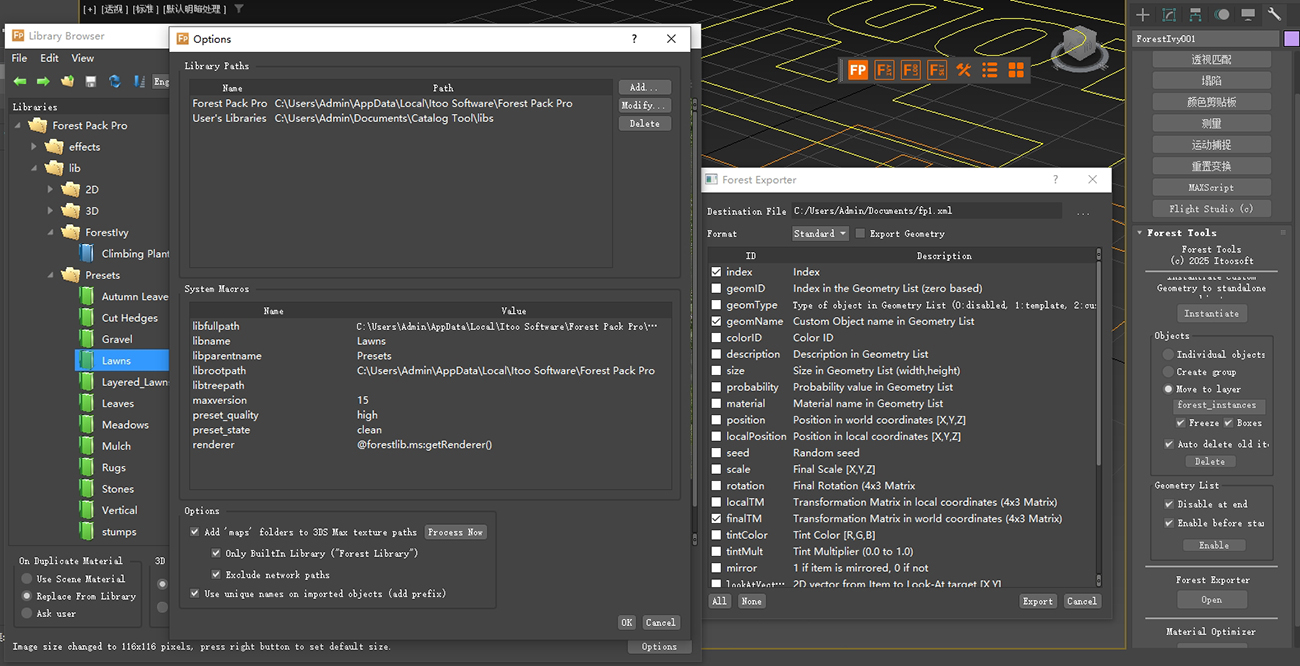Image resolution: width=1300 pixels, height=666 pixels.
Task: Select the Gravel preset library
Action: pos(117,339)
